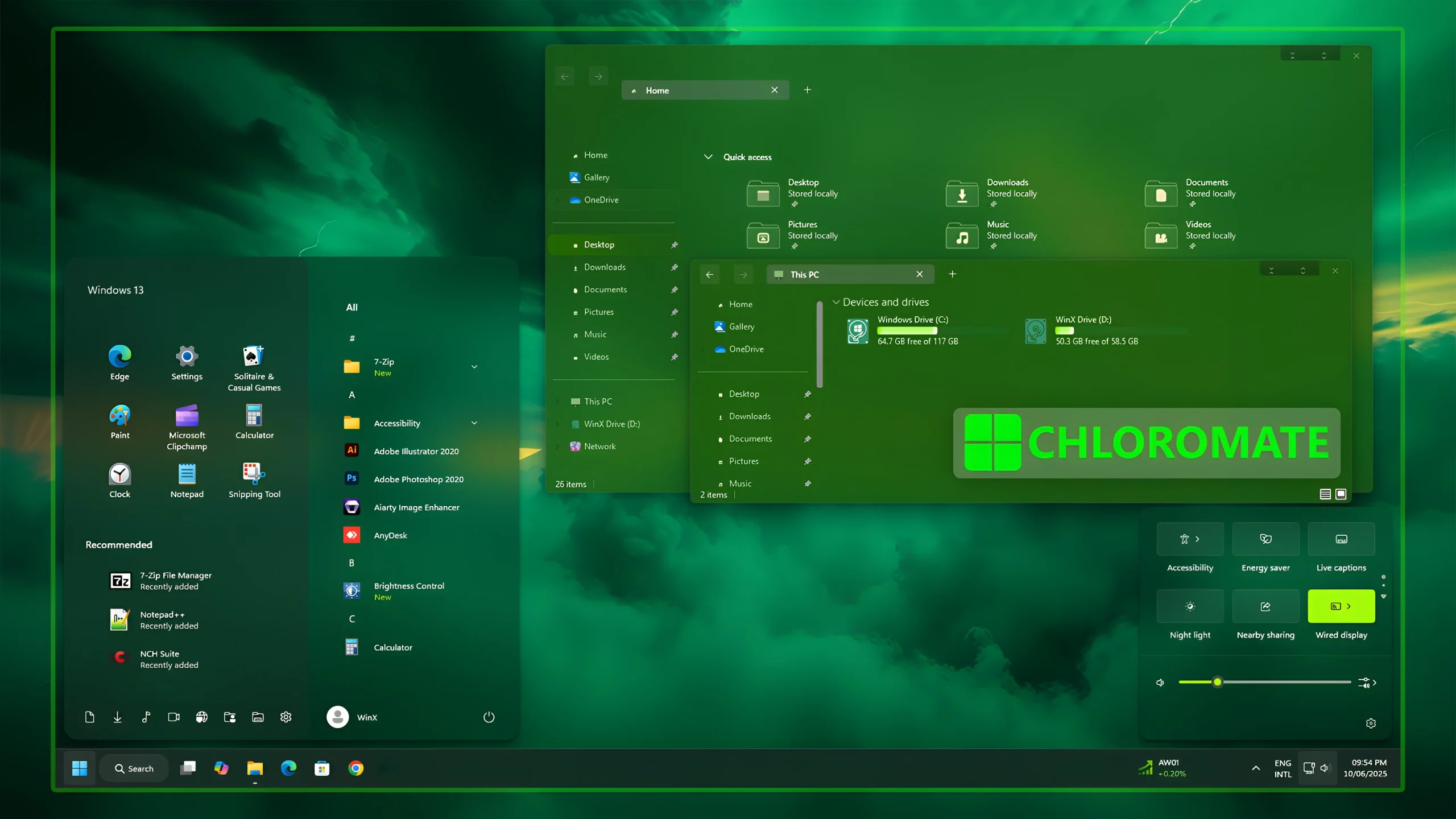
Task: Open Task View on the taskbar
Action: [188, 768]
